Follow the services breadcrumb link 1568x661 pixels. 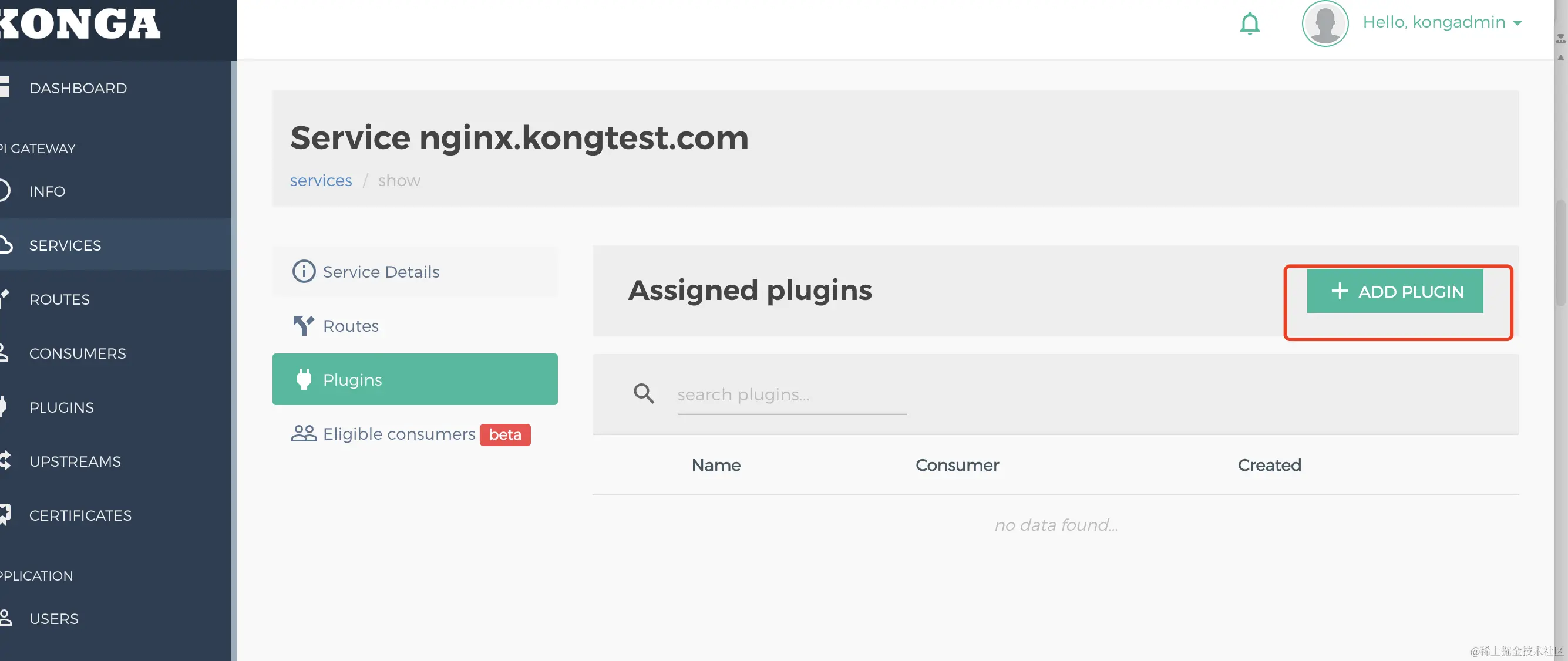pos(321,181)
